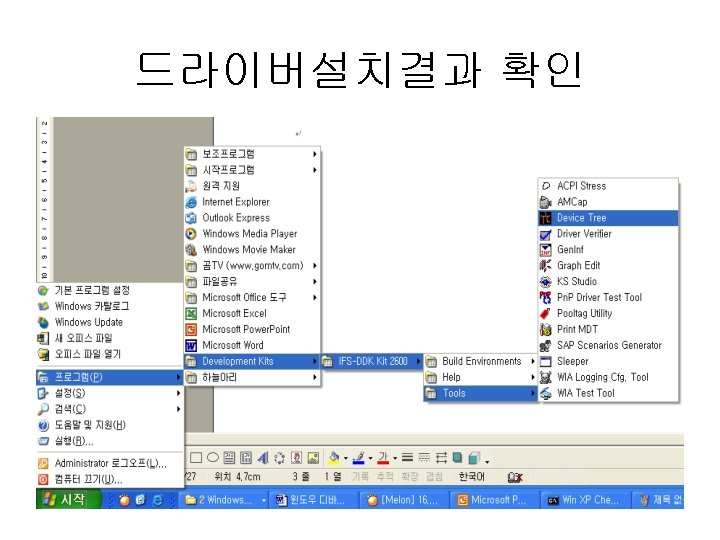Expand Development Kits submenu

pos(252,361)
